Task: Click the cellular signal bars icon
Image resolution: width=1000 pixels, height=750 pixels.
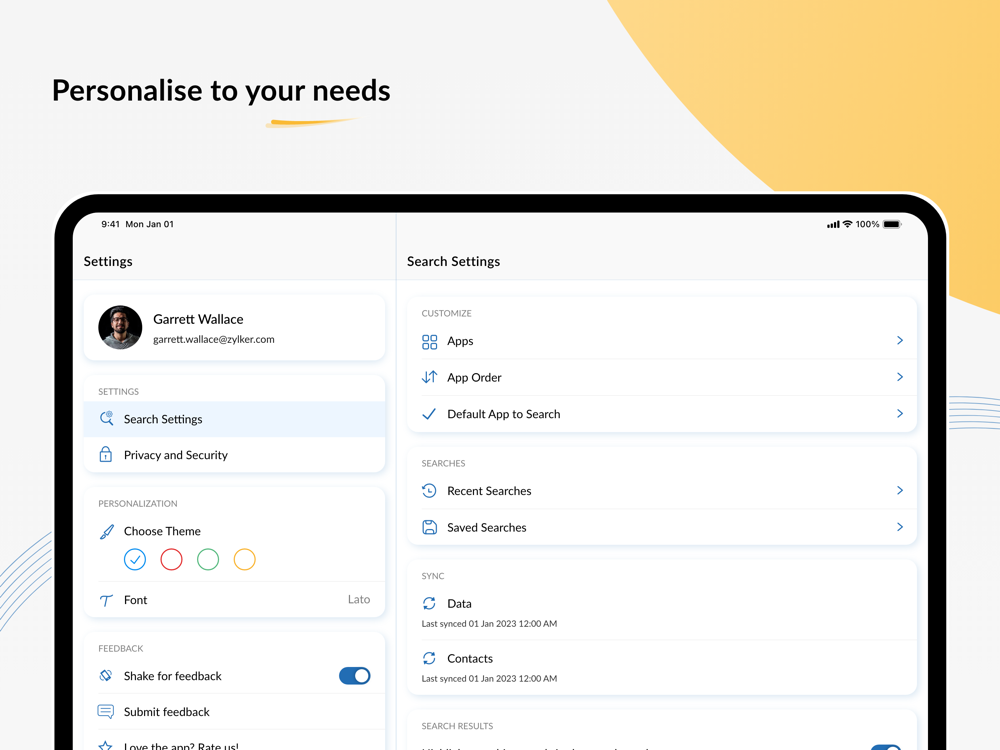Action: click(833, 224)
